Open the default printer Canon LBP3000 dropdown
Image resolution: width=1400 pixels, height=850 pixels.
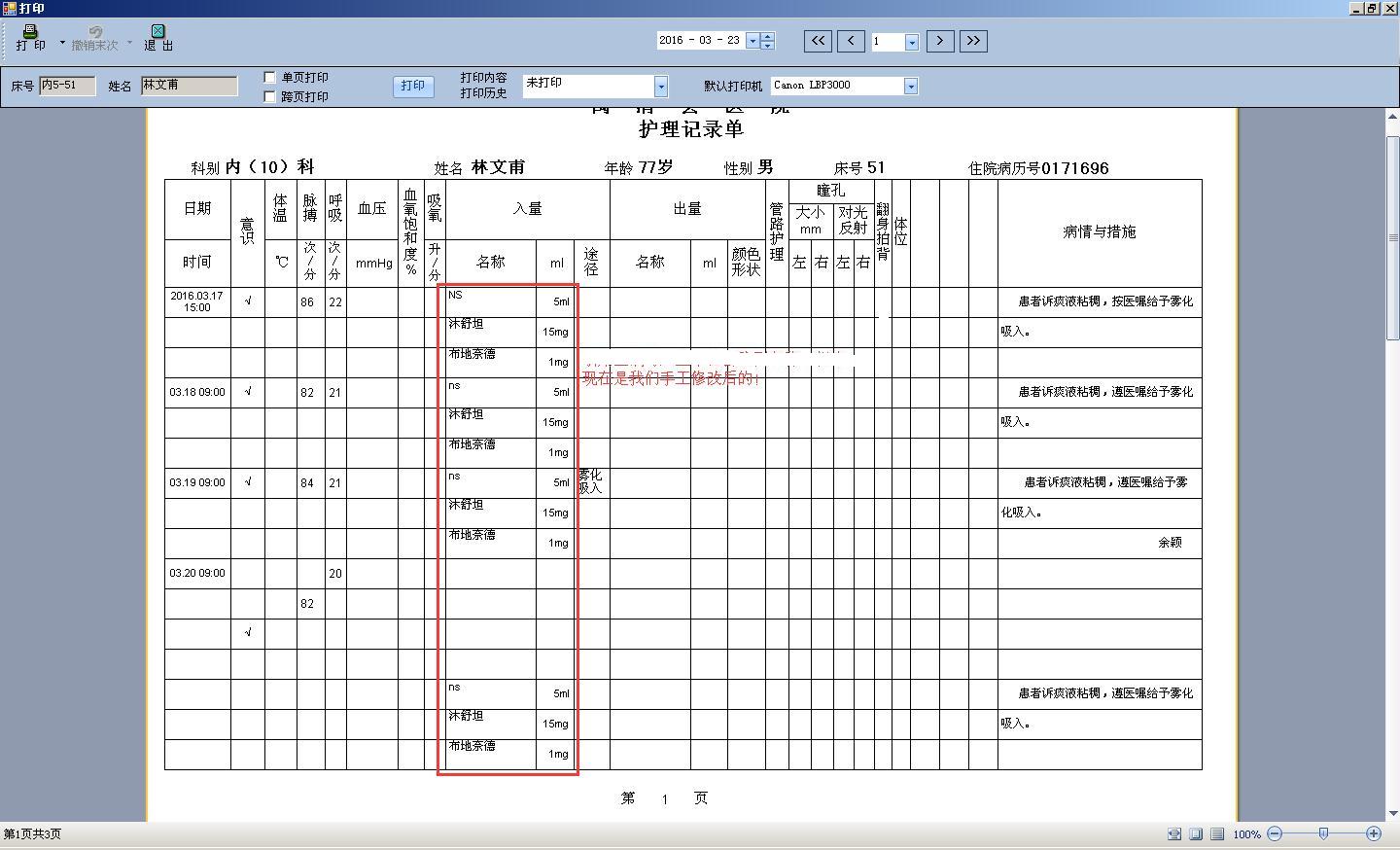pos(911,86)
